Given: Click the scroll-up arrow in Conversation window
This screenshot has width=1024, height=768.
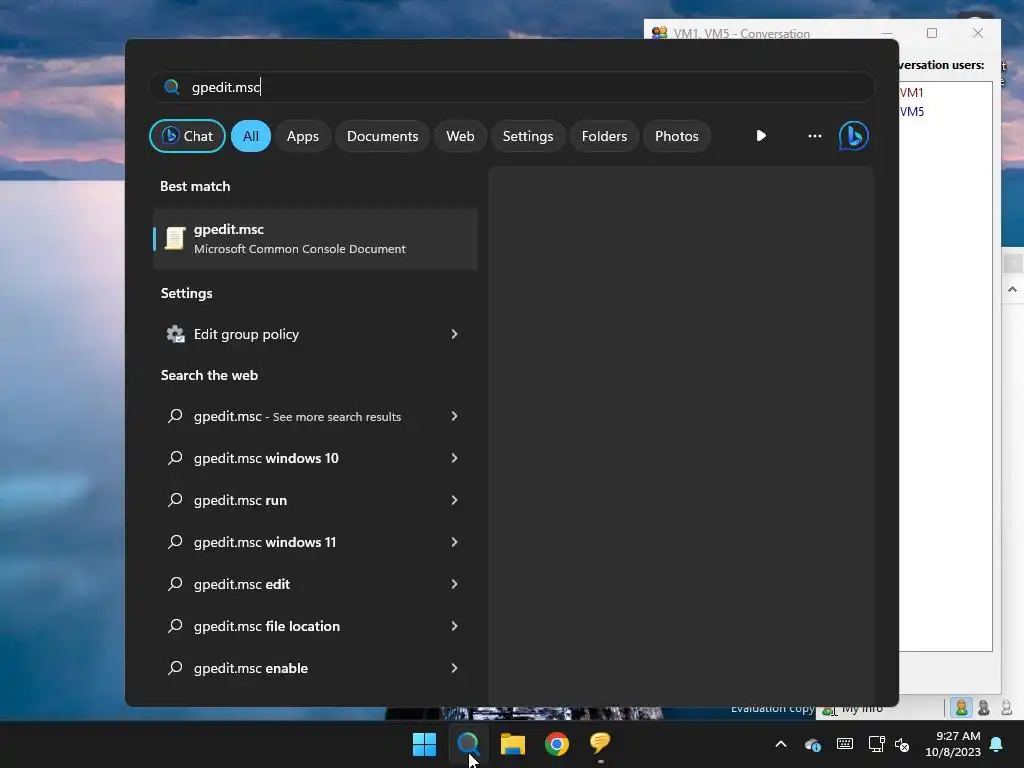Looking at the screenshot, I should click(1012, 289).
